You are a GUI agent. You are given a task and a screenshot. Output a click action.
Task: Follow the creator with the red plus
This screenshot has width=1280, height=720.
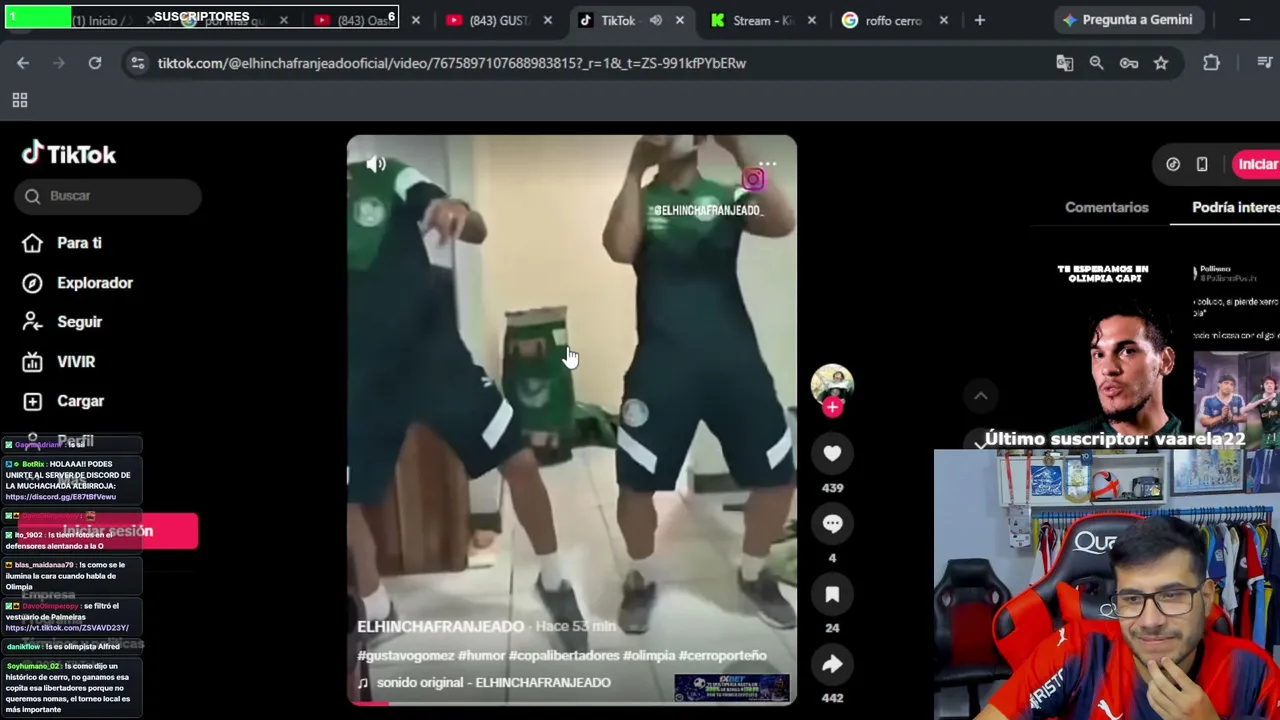(x=832, y=407)
